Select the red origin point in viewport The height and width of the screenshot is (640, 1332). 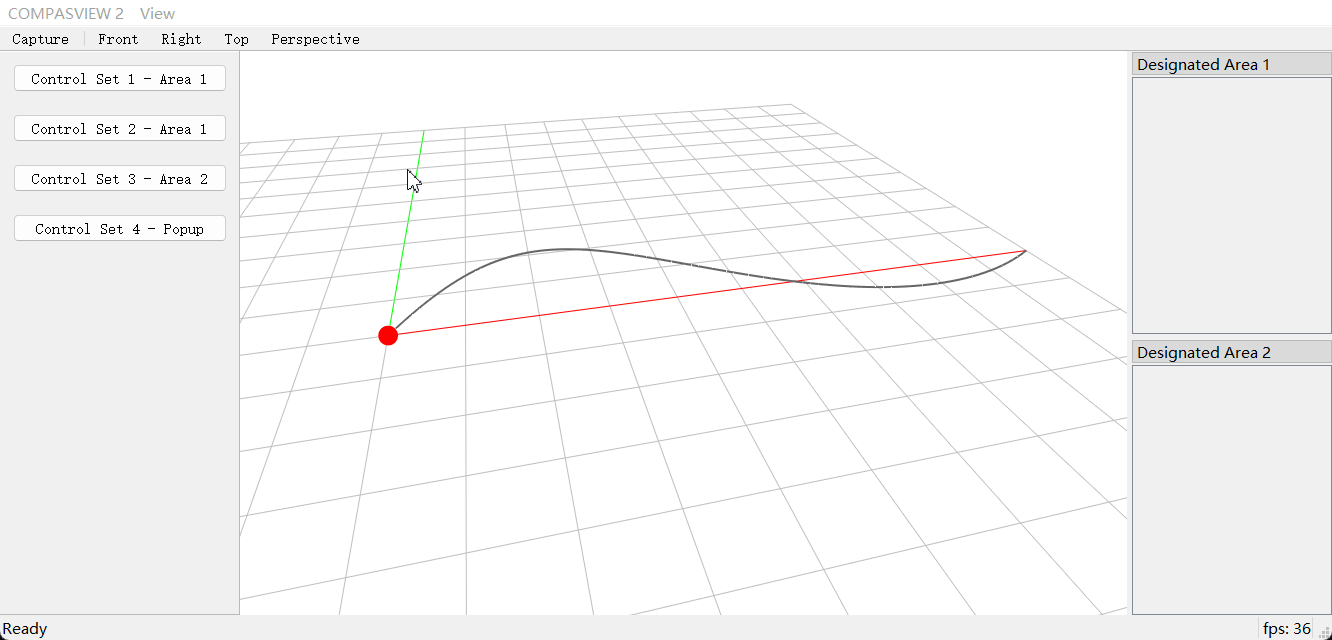(388, 335)
